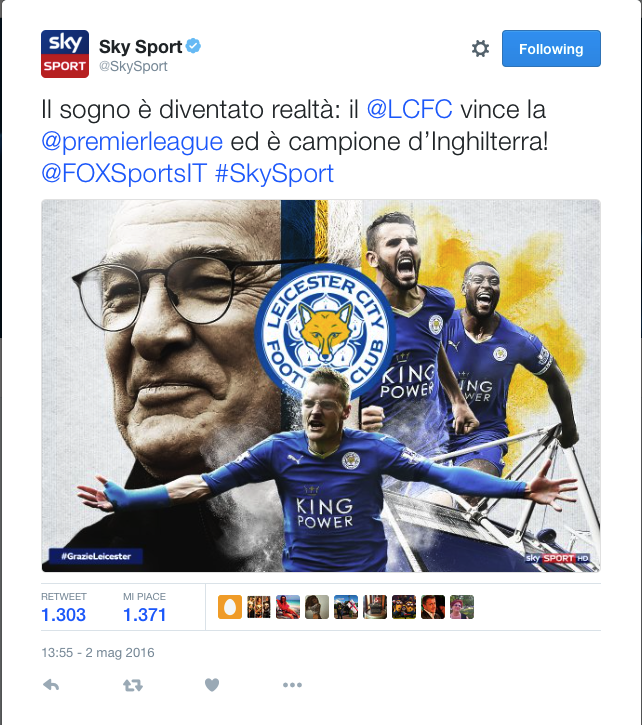Open the three-dots more options
This screenshot has width=642, height=725.
pos(292,685)
